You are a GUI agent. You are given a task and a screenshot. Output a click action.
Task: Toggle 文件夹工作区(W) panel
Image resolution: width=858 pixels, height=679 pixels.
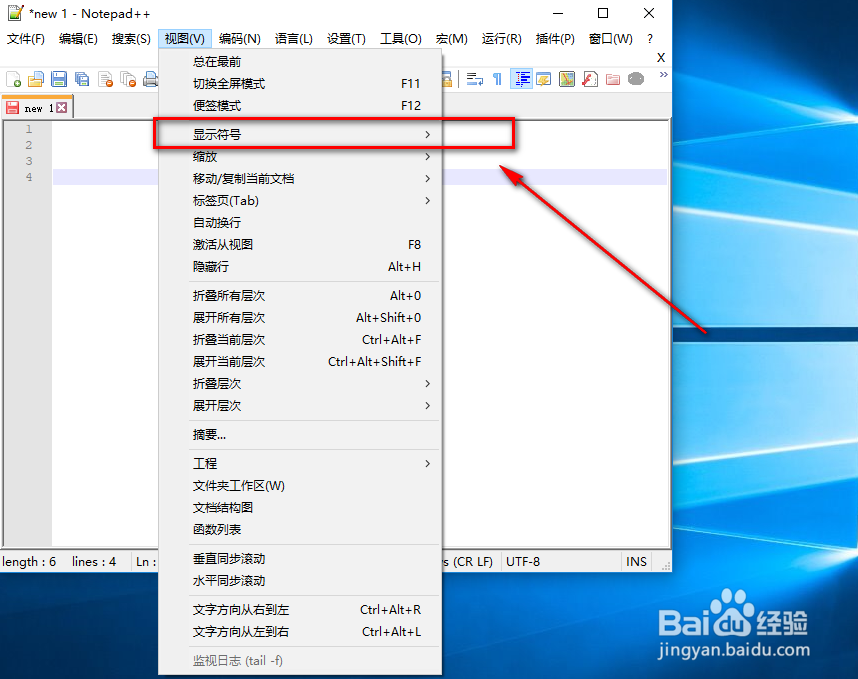tap(300, 485)
